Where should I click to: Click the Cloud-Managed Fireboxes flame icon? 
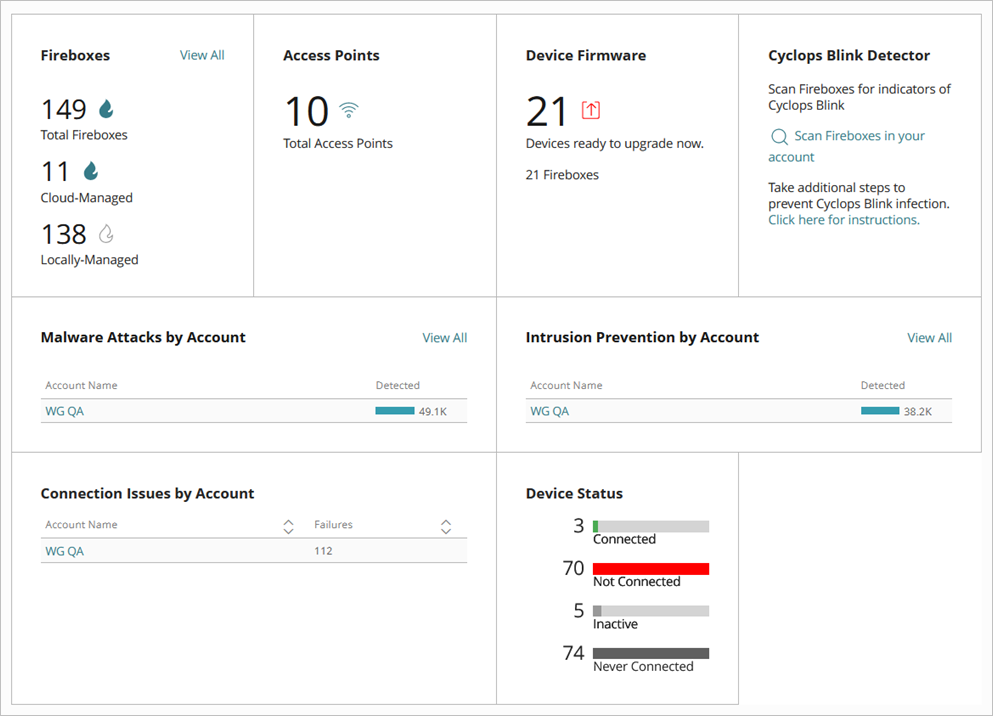click(90, 170)
